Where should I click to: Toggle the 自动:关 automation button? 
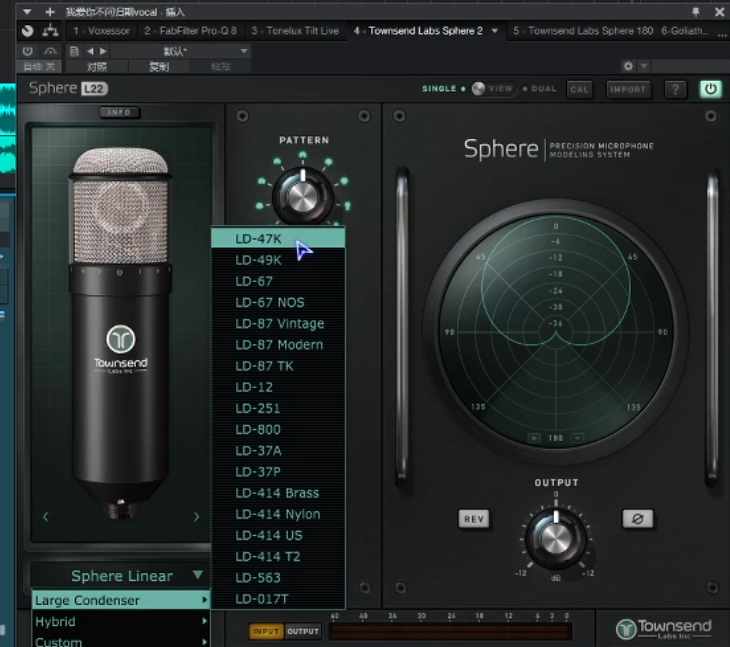pos(40,67)
